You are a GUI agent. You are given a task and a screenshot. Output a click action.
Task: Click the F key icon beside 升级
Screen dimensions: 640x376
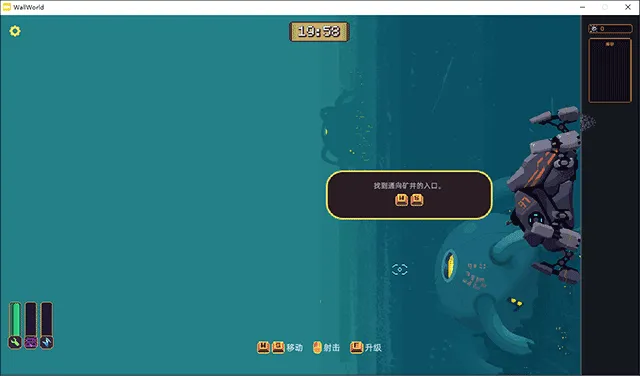pyautogui.click(x=356, y=347)
